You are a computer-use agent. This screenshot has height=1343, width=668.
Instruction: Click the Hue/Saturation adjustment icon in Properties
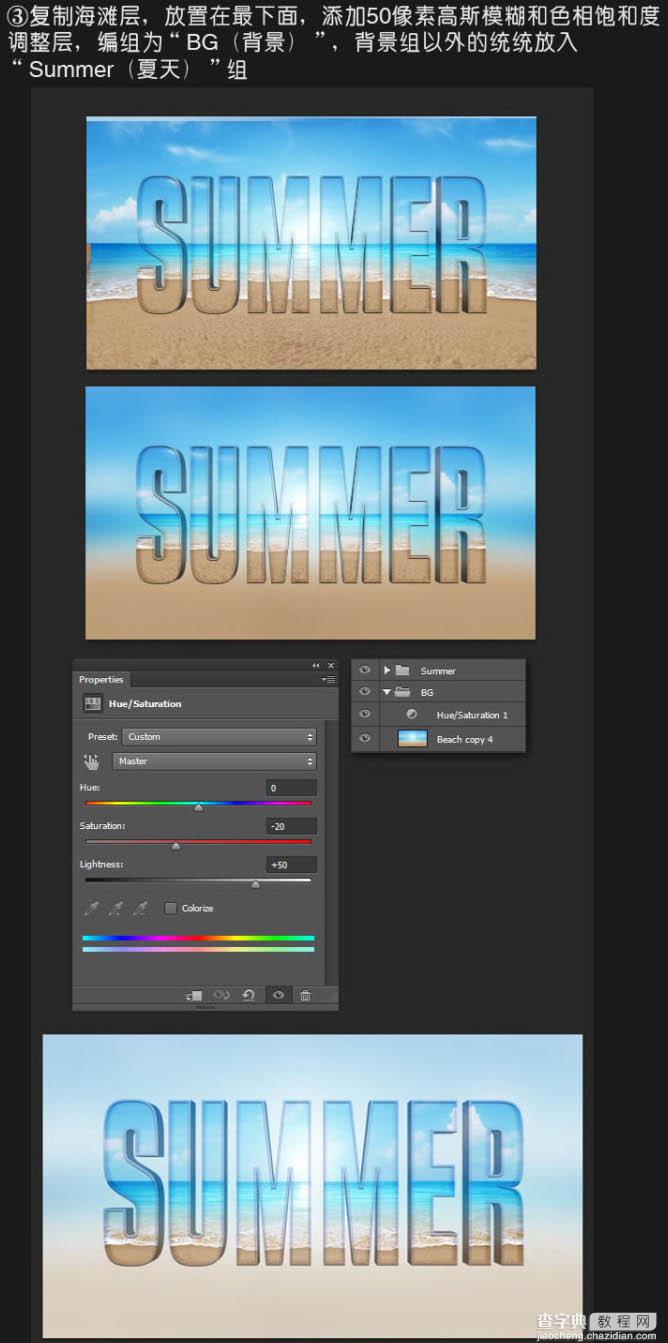(91, 703)
